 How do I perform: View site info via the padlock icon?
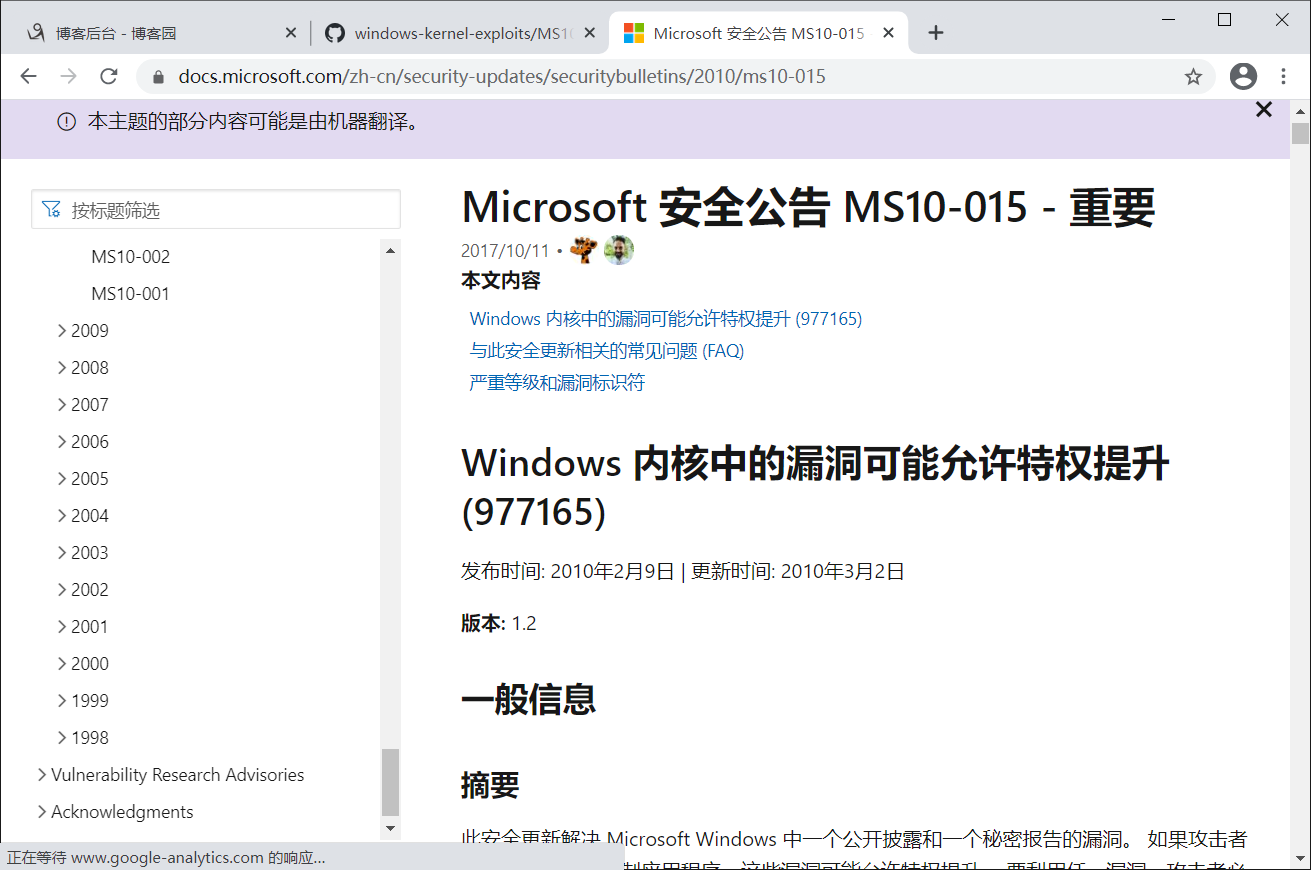(157, 77)
